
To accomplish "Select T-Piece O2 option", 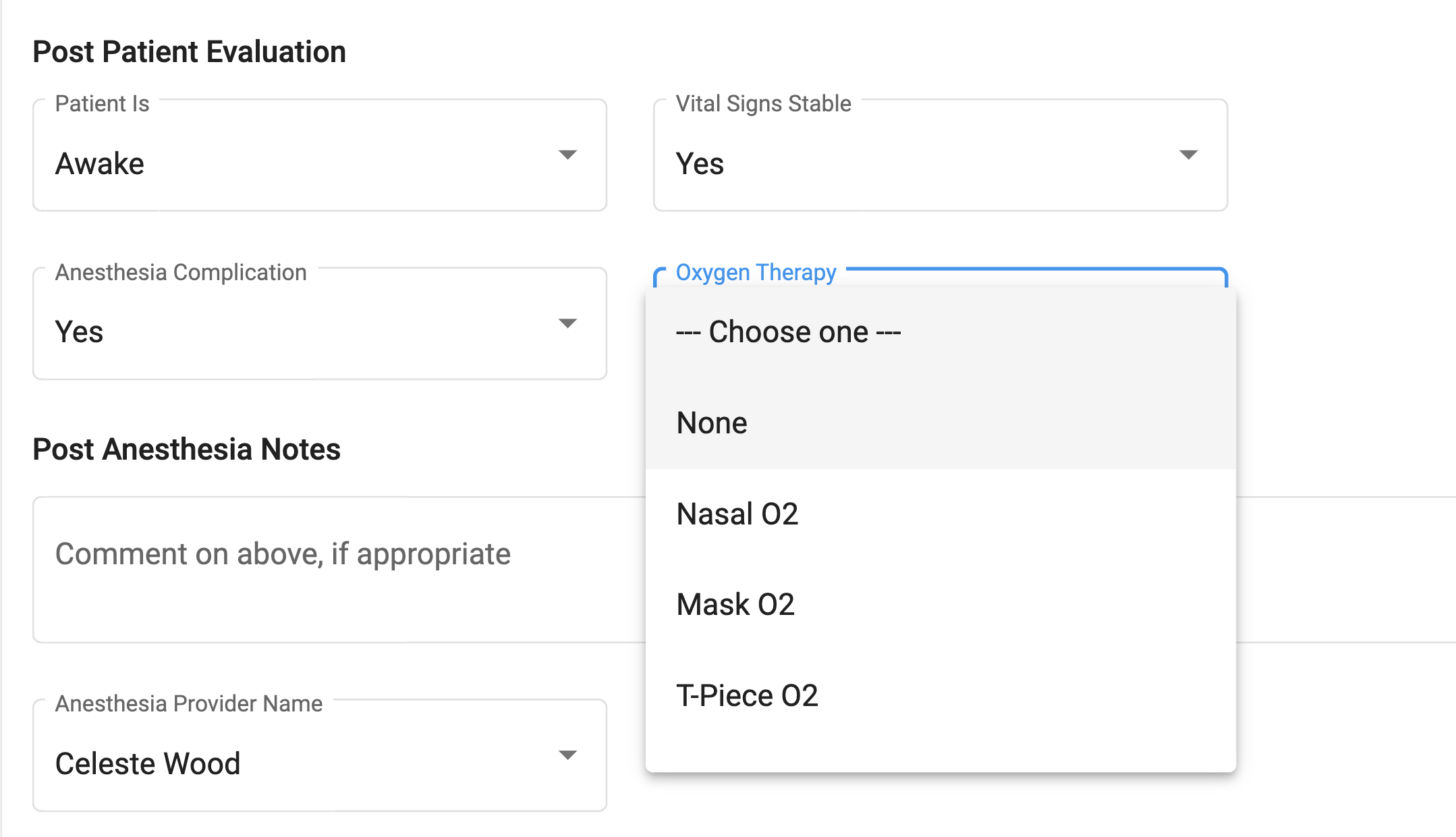I will pyautogui.click(x=748, y=695).
